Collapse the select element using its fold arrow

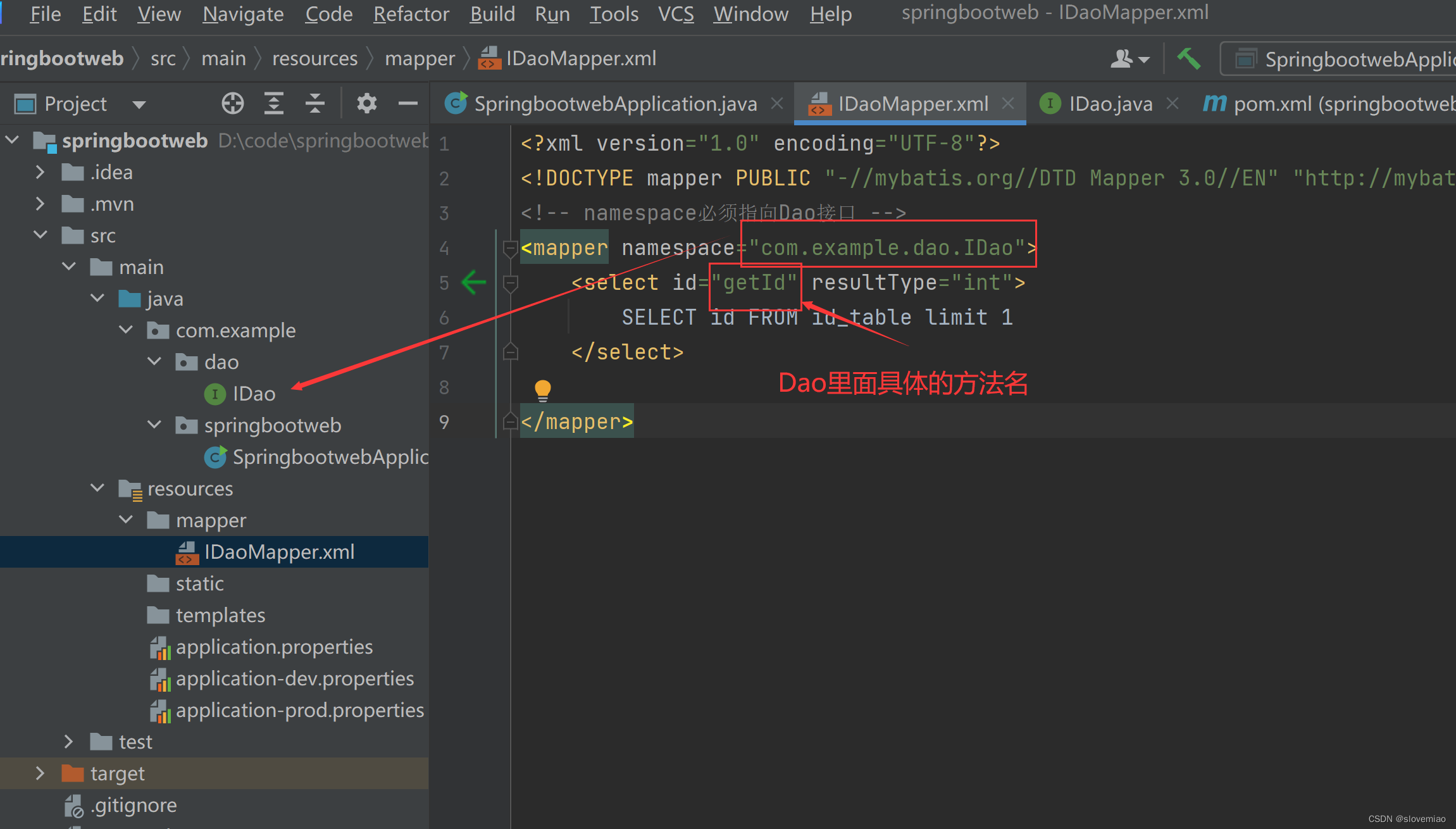click(x=510, y=284)
